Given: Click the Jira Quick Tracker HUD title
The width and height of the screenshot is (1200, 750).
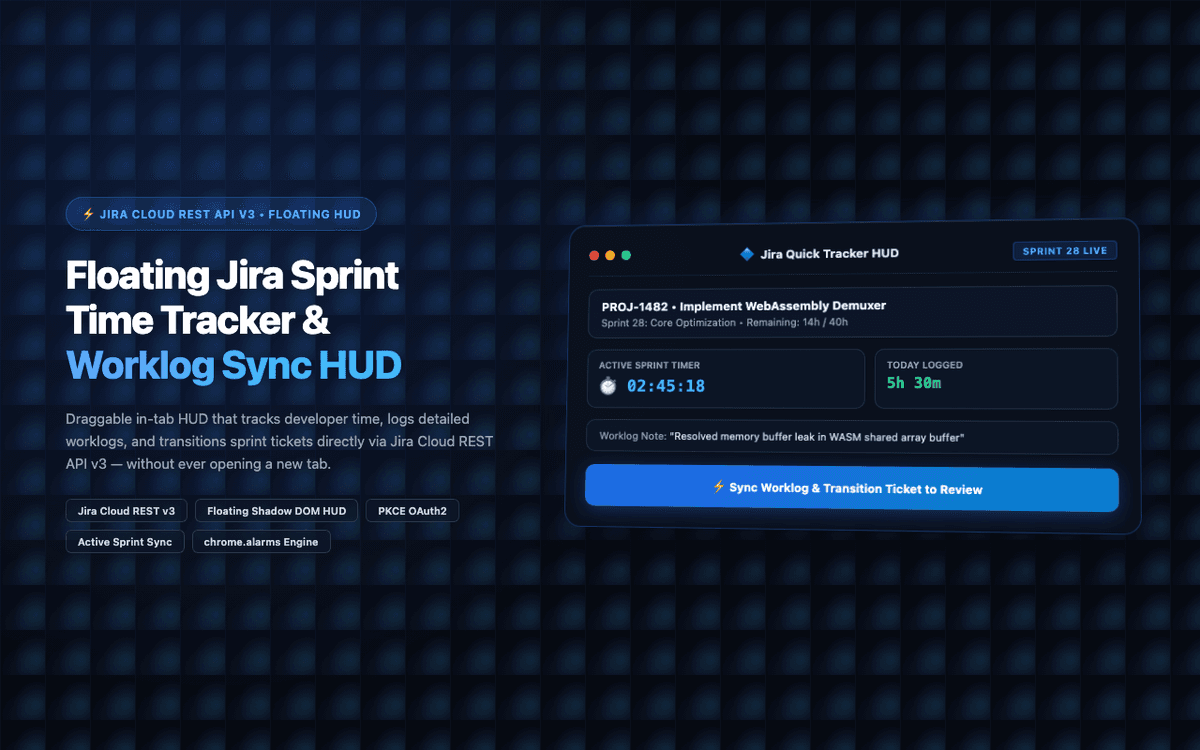Looking at the screenshot, I should point(829,254).
